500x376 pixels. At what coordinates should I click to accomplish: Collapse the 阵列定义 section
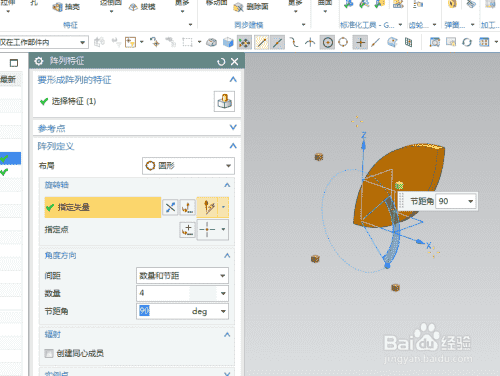click(x=233, y=146)
